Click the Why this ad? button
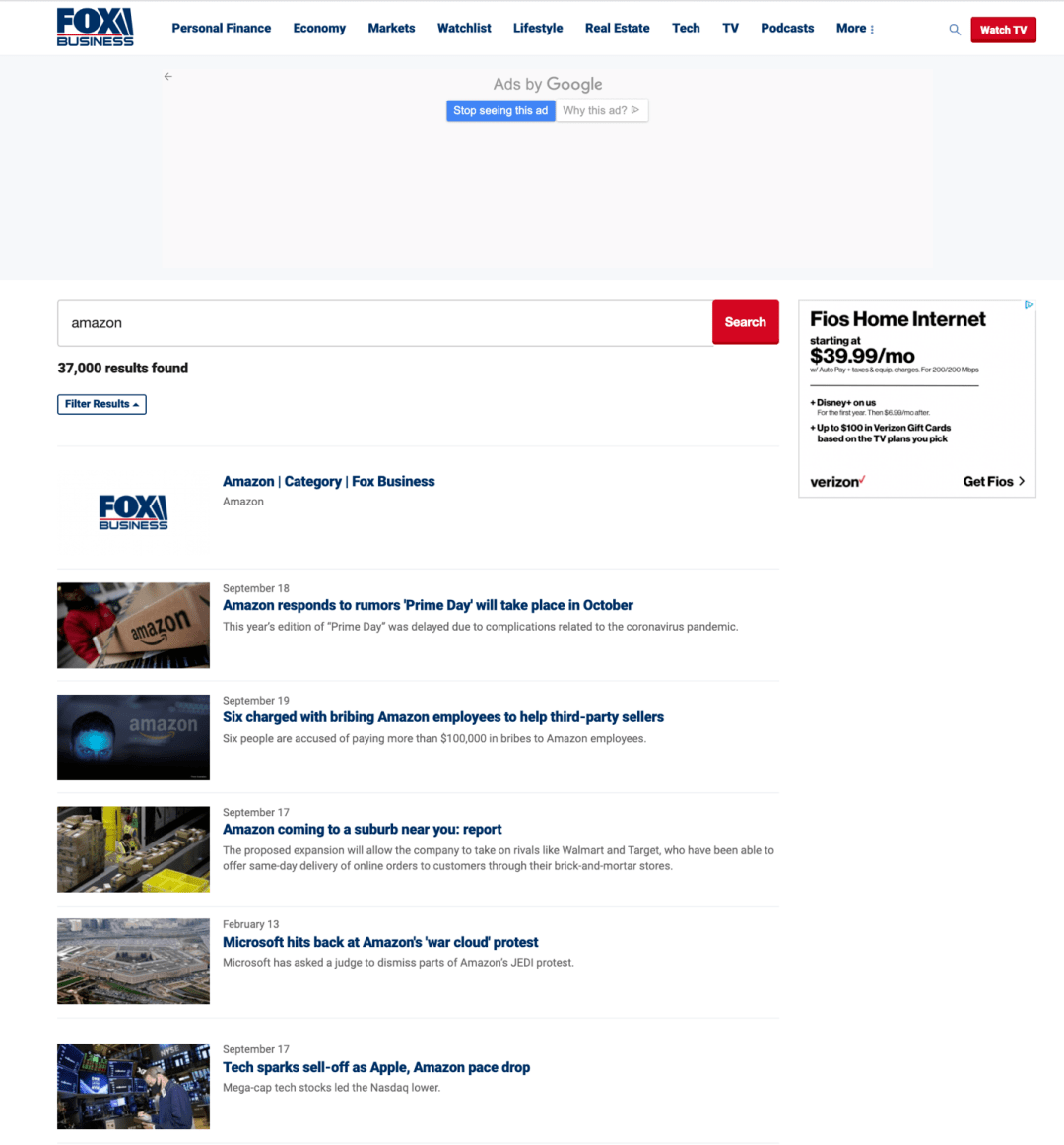 click(602, 110)
